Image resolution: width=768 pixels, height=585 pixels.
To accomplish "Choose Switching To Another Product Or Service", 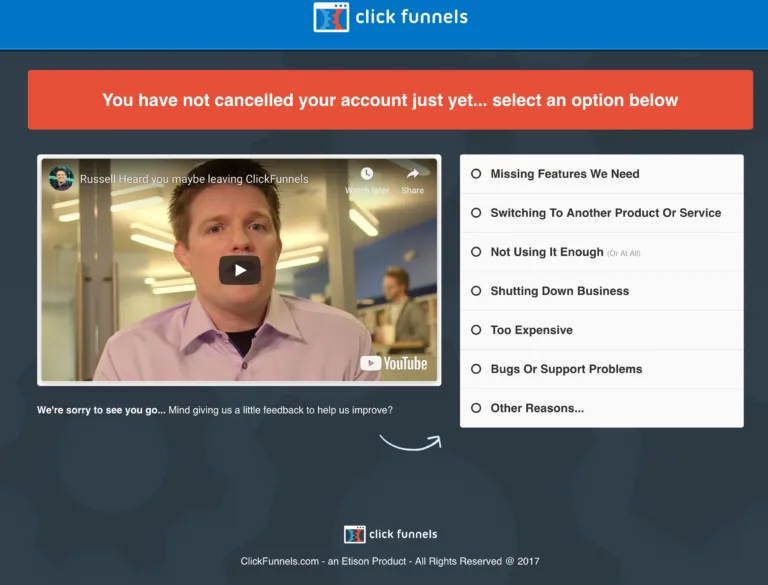I will coord(601,213).
